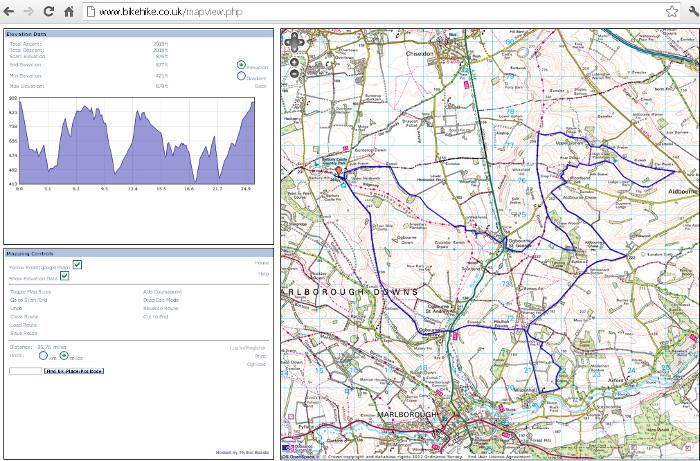Click the Help link
Viewport: 700px width, 461px height.
[x=263, y=273]
